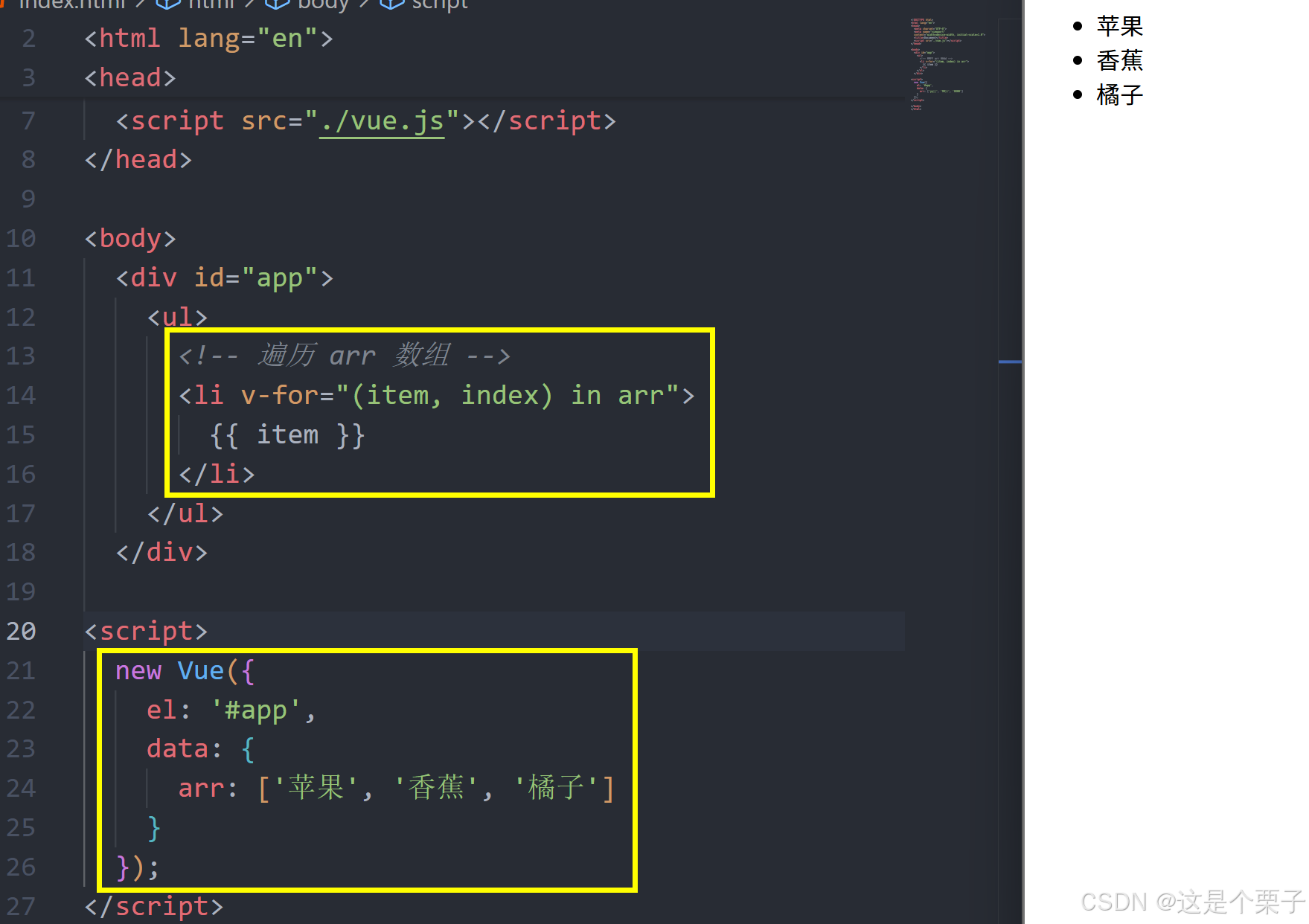Click 苹果 list item in browser preview
The height and width of the screenshot is (924, 1309).
click(x=1119, y=27)
